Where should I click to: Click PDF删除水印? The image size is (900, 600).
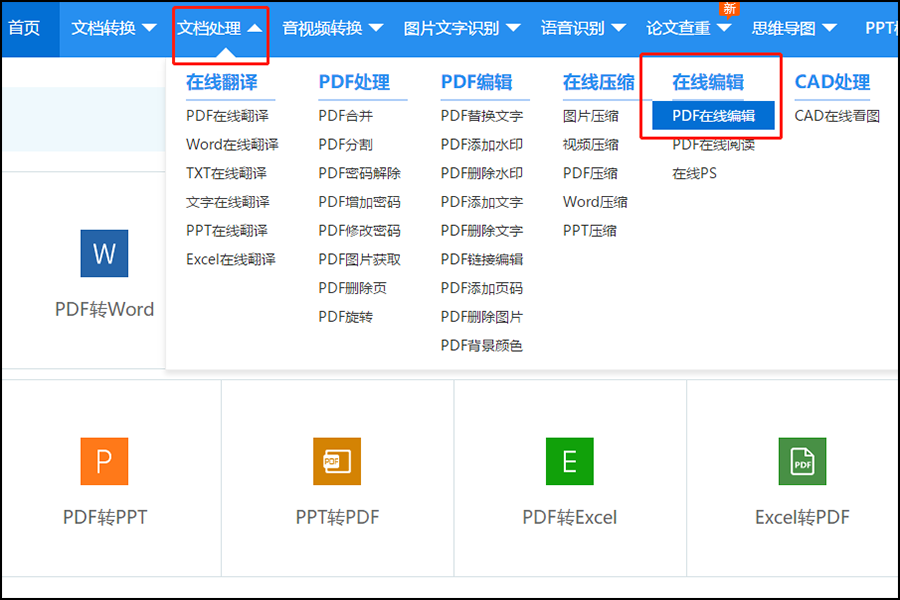click(x=482, y=173)
